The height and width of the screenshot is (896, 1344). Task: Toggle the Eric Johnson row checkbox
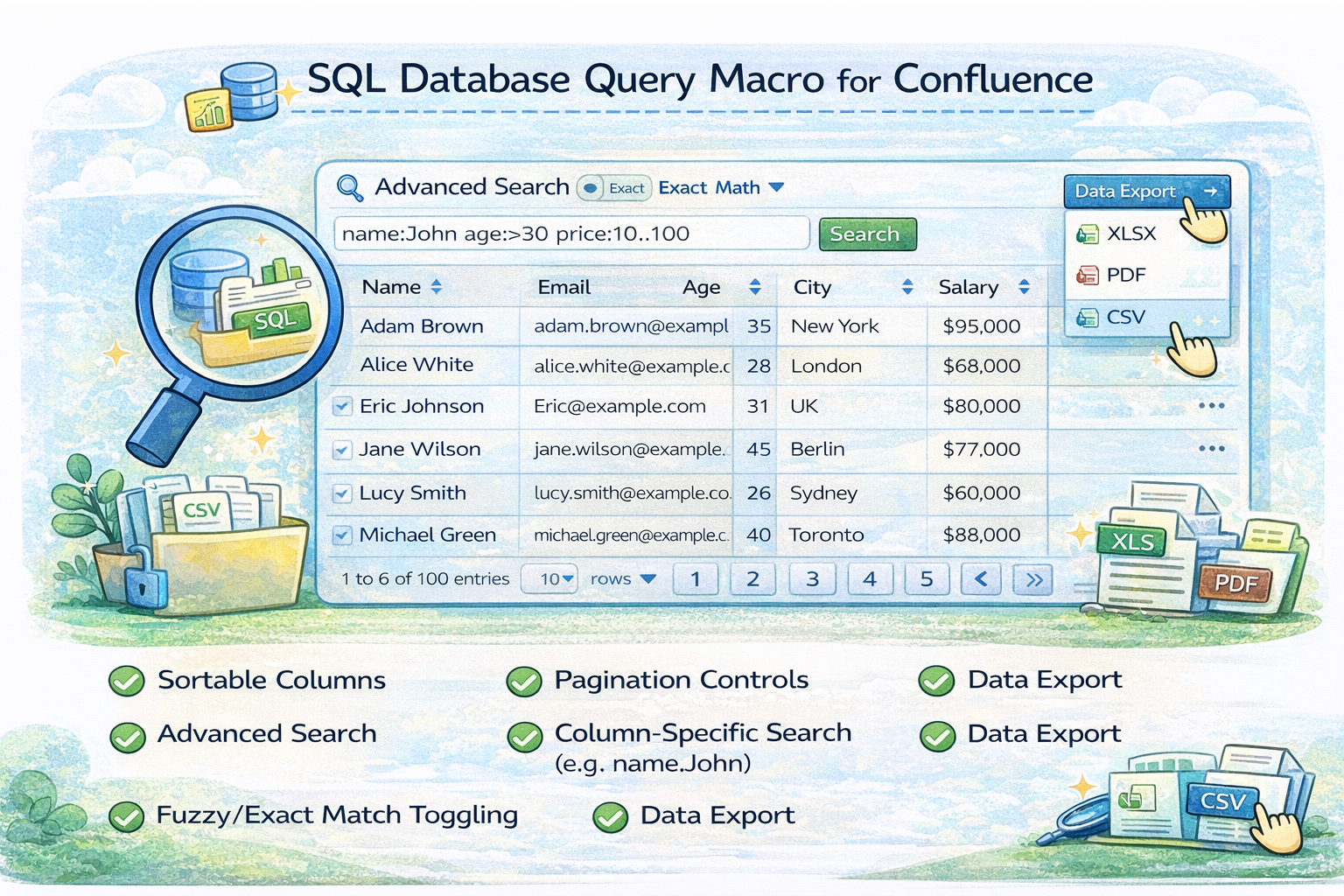(342, 407)
